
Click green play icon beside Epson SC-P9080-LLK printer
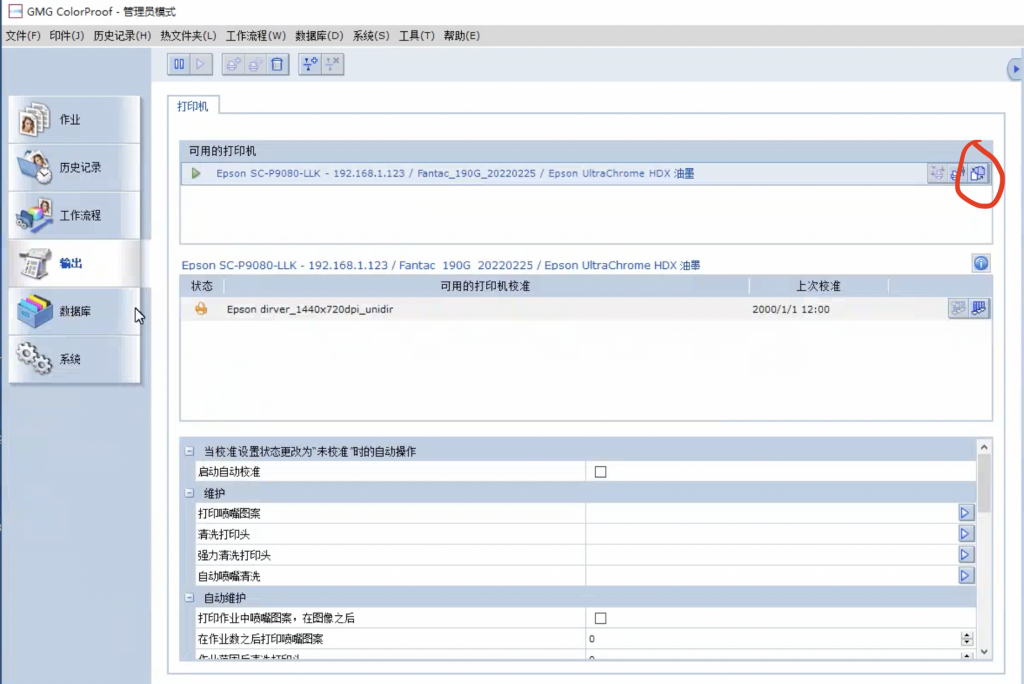coord(196,173)
